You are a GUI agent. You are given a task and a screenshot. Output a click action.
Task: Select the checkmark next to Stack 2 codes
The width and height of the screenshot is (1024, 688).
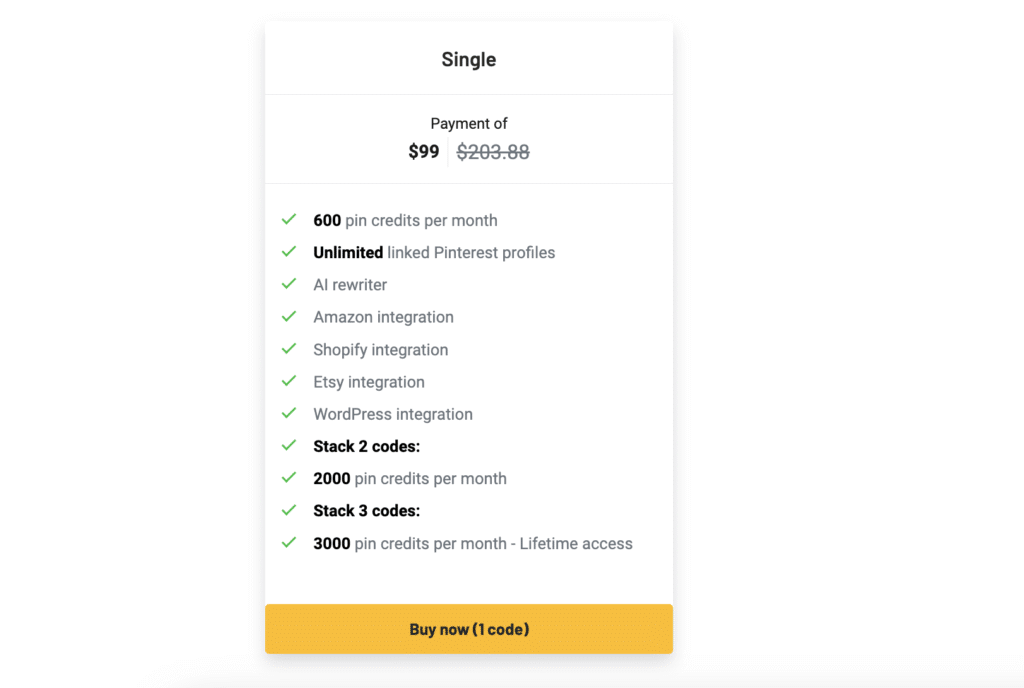click(289, 445)
